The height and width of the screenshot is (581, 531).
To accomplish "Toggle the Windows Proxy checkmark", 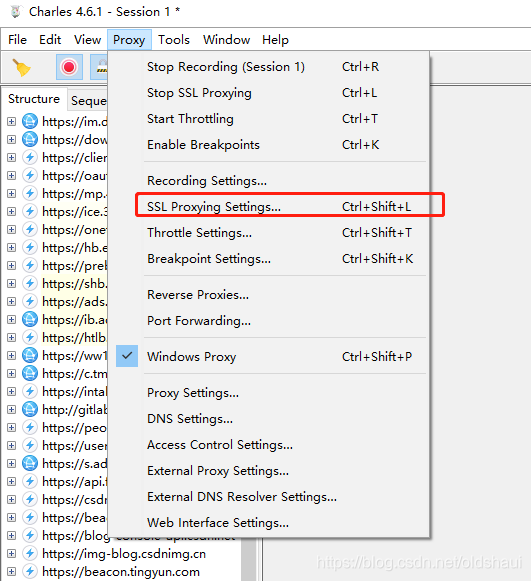I will point(127,356).
